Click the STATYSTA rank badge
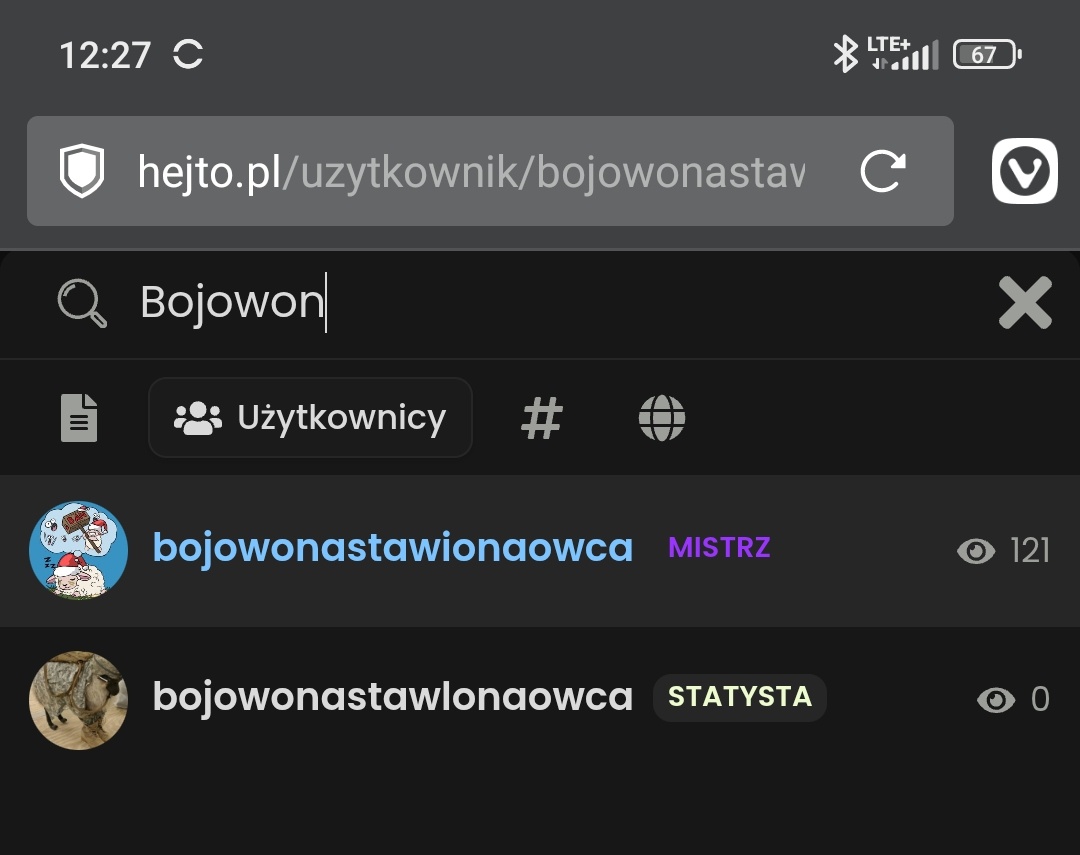This screenshot has height=855, width=1080. (740, 697)
